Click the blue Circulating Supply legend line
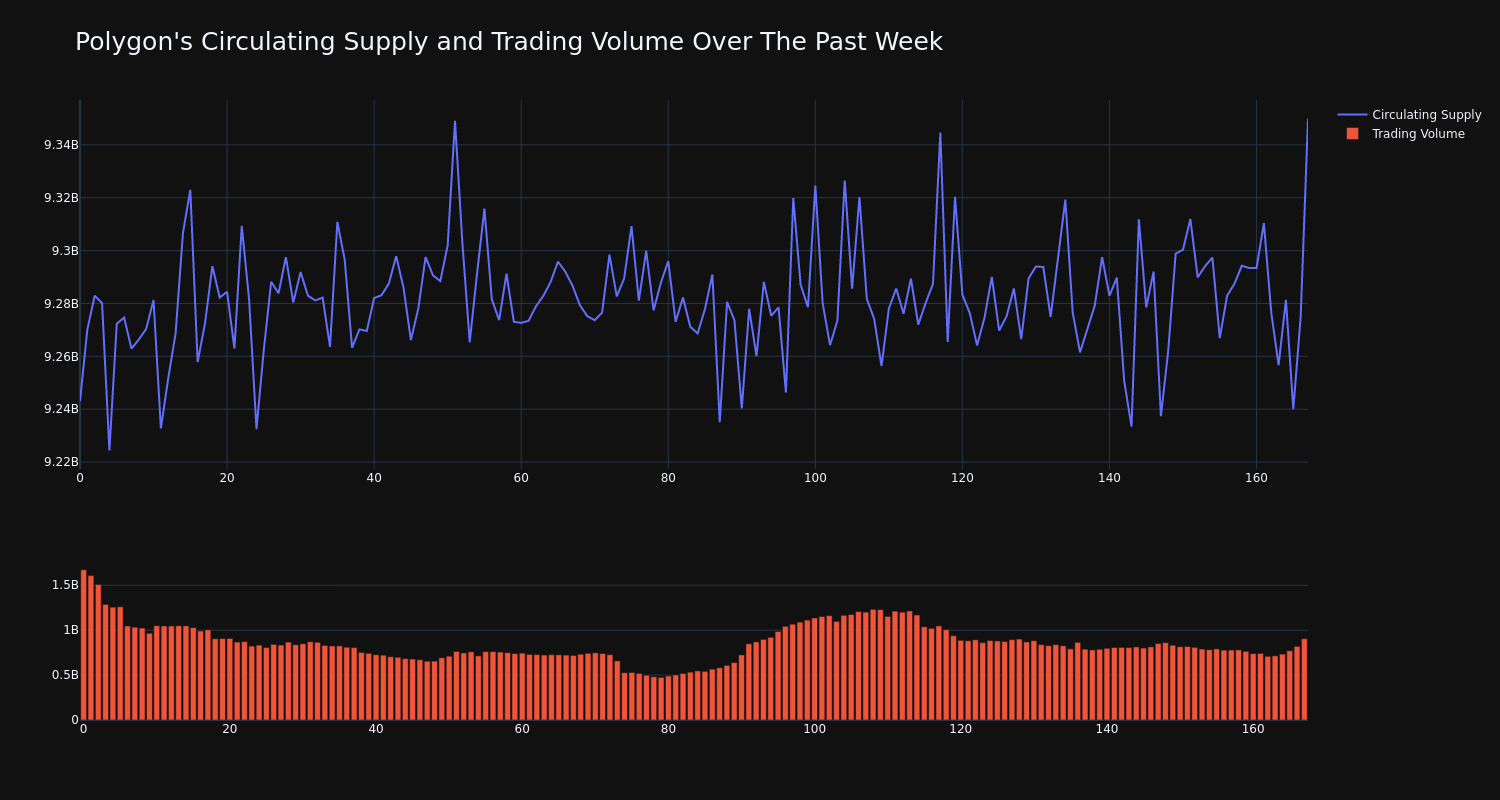 click(1352, 115)
